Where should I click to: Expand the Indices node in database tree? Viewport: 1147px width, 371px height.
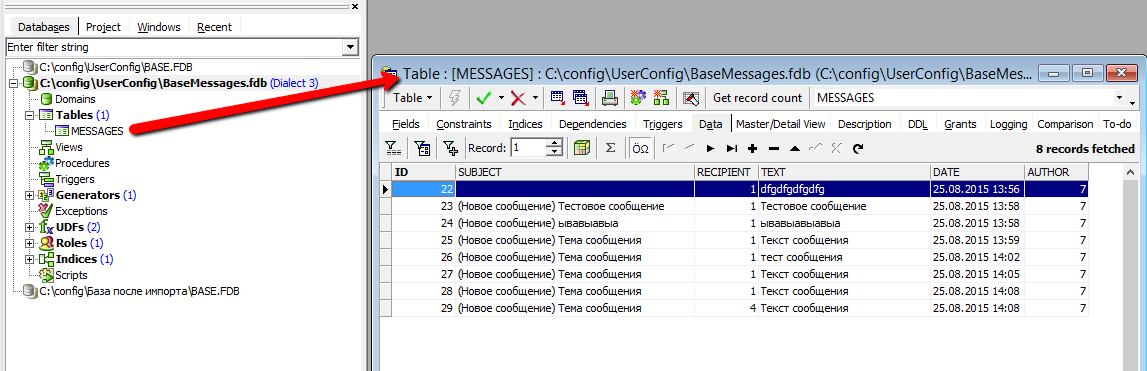[x=29, y=259]
